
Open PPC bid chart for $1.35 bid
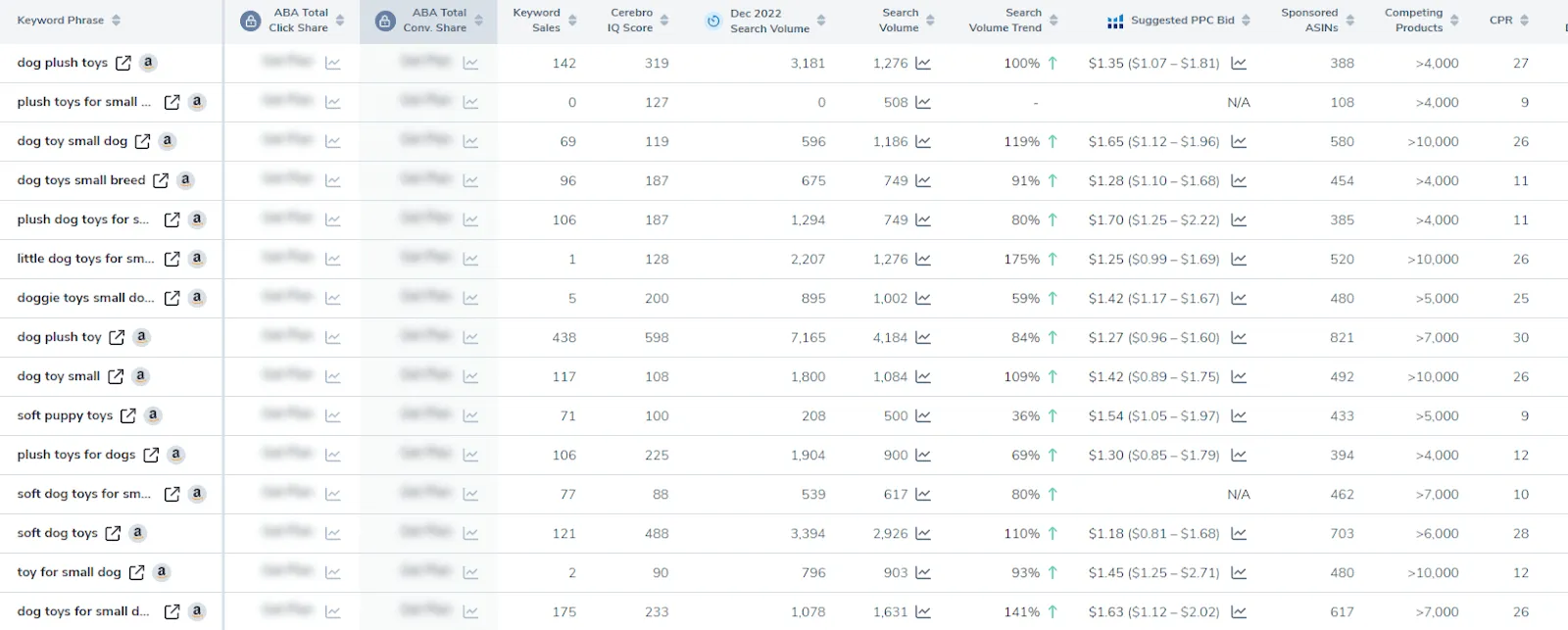pos(1239,63)
